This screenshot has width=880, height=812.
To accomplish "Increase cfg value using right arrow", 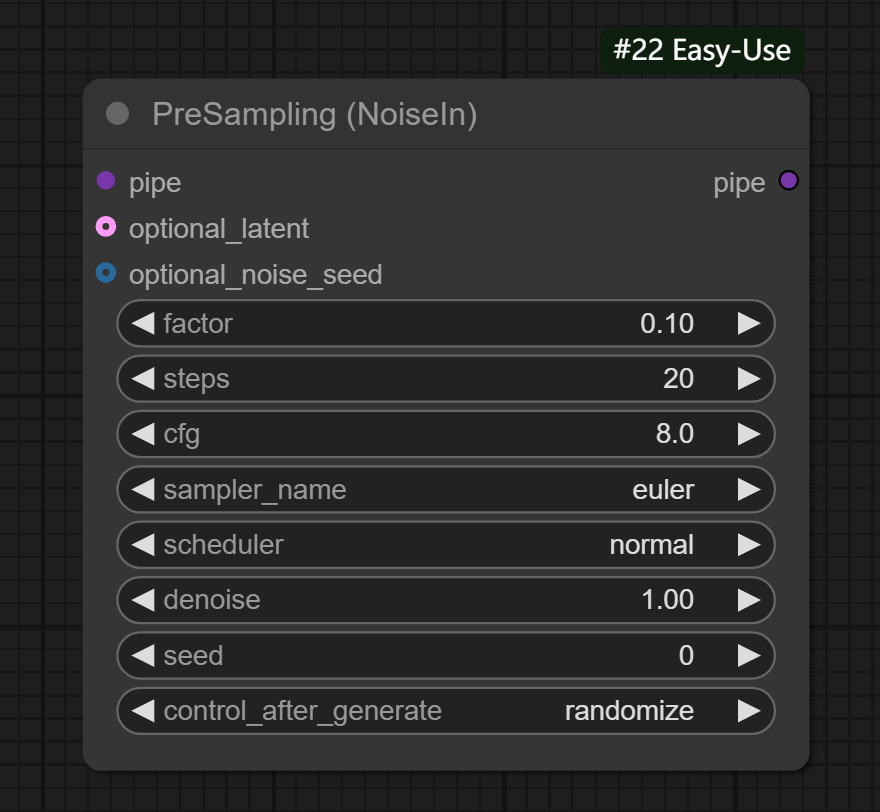I will coord(749,434).
